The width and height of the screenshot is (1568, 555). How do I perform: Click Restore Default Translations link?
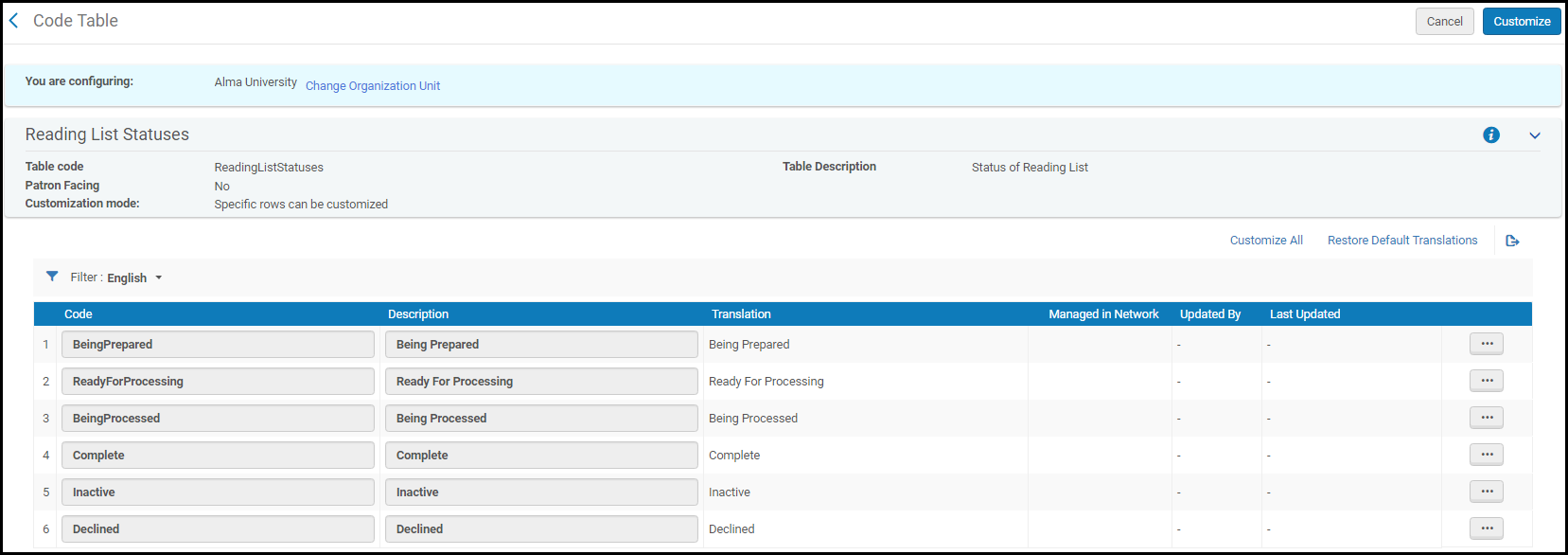pos(1402,241)
